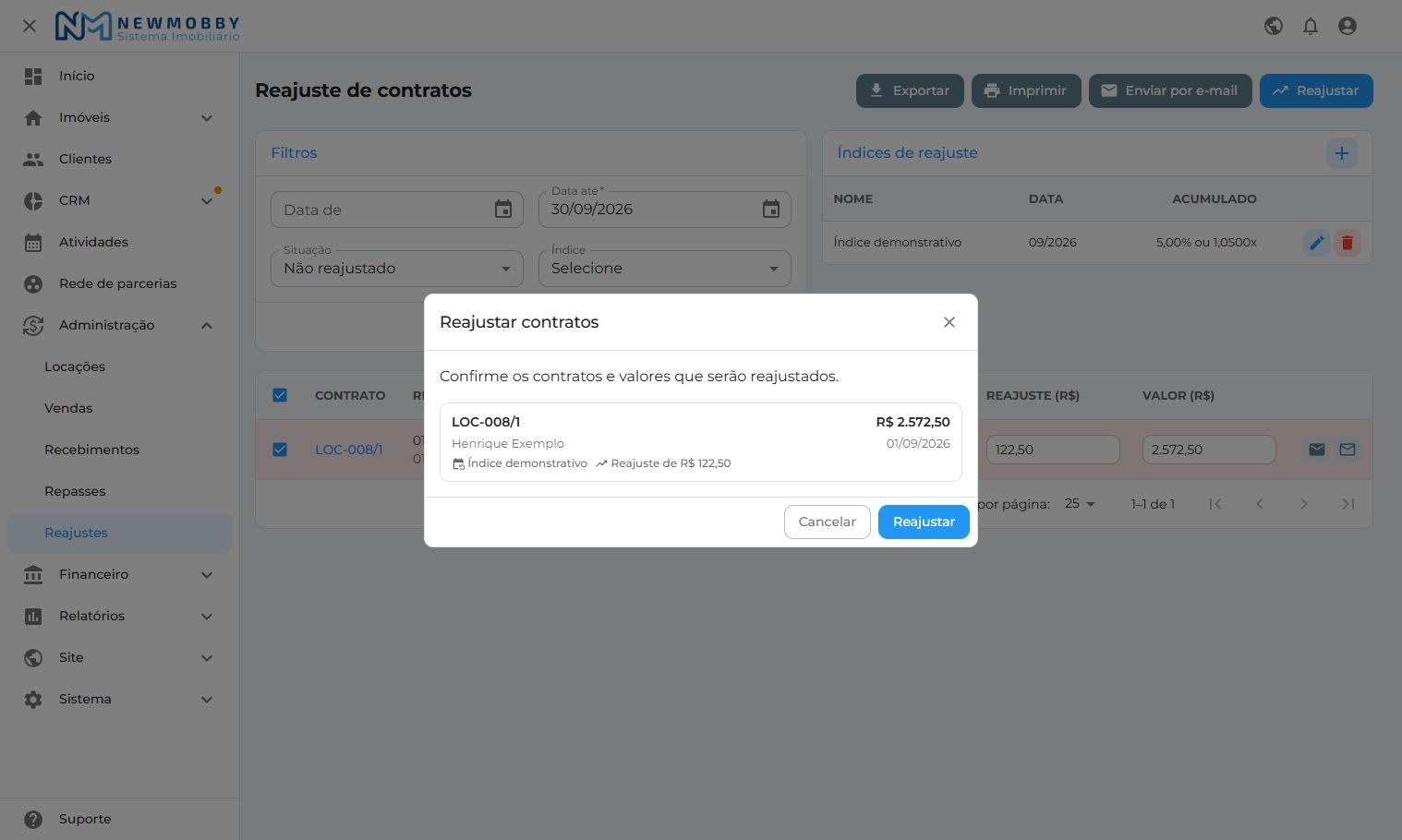Open Repasses submenu item
1402x840 pixels.
[120, 491]
